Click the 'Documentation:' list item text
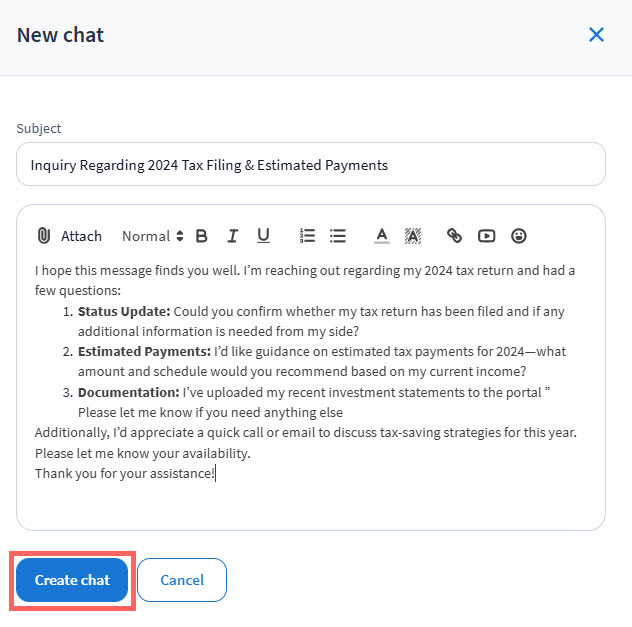632x627 pixels. point(128,392)
